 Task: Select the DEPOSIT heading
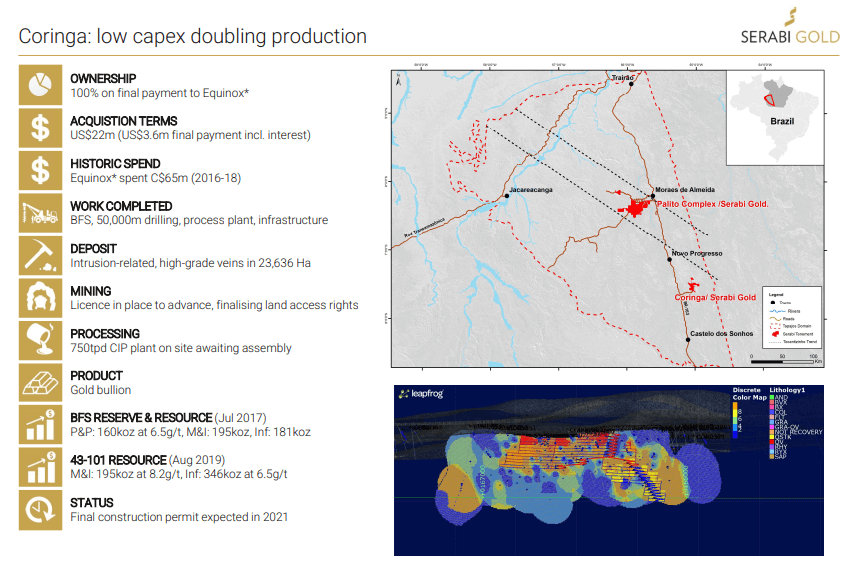point(93,249)
